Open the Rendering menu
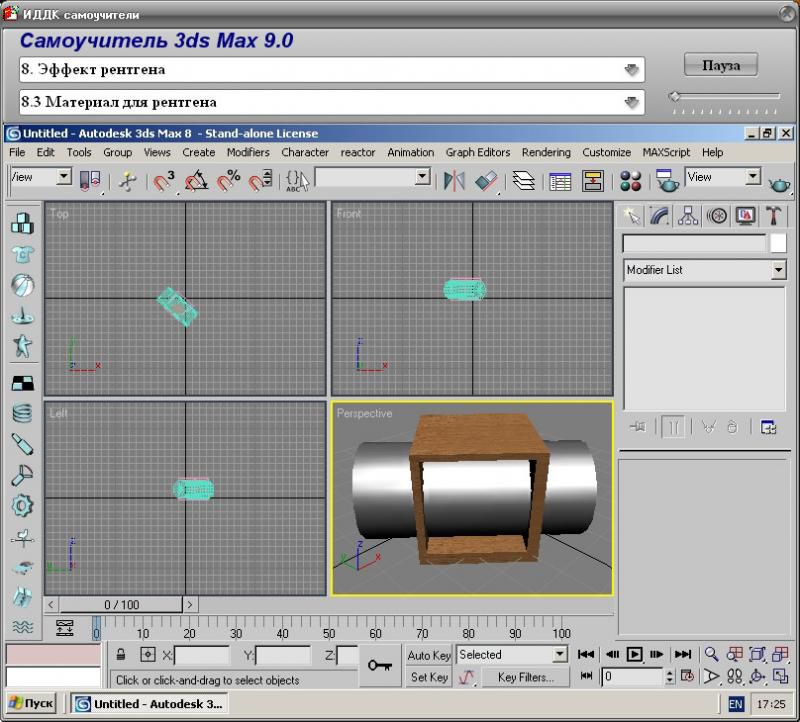The width and height of the screenshot is (800, 722). (546, 152)
